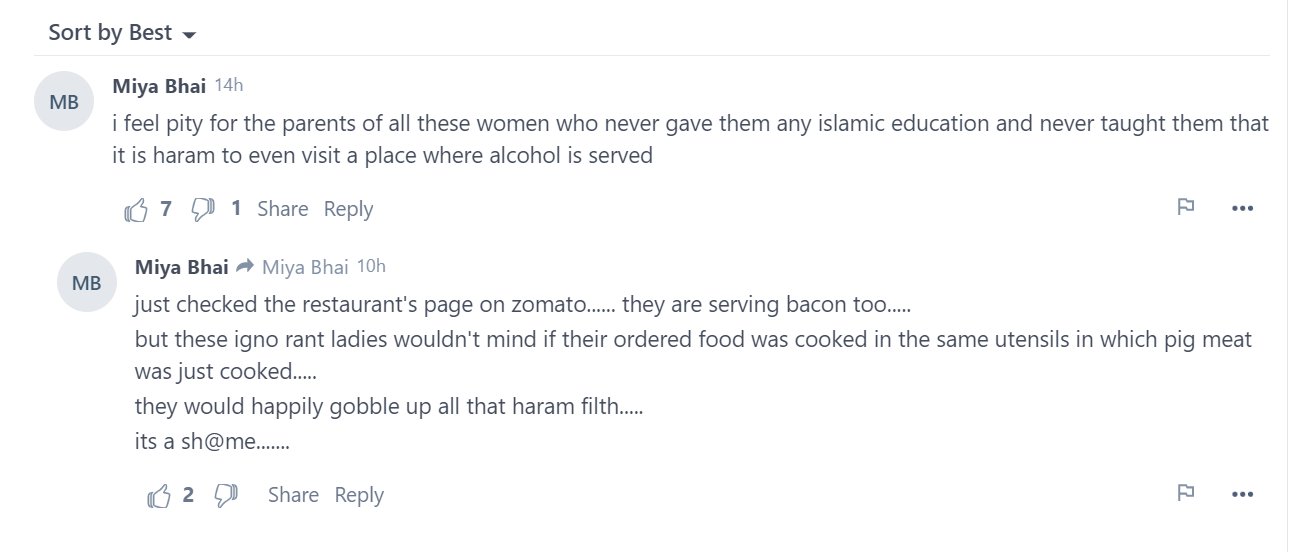Click the 14h timestamp

229,85
